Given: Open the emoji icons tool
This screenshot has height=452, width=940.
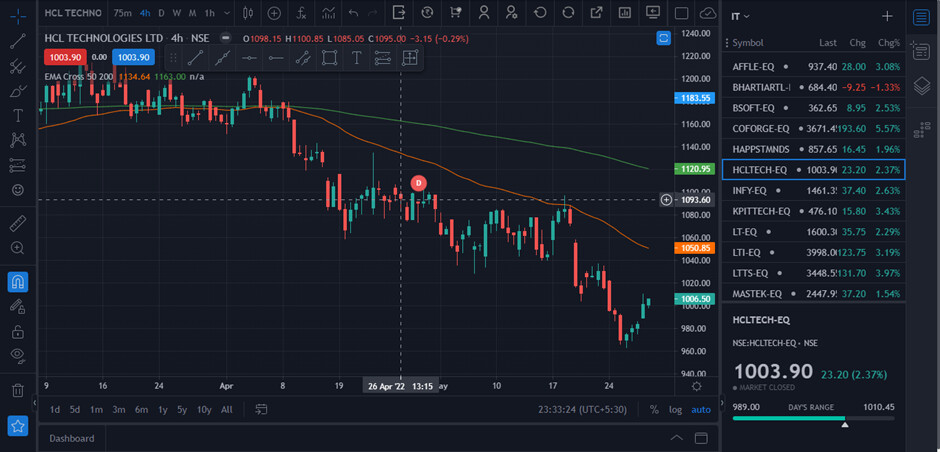Looking at the screenshot, I should pyautogui.click(x=18, y=189).
